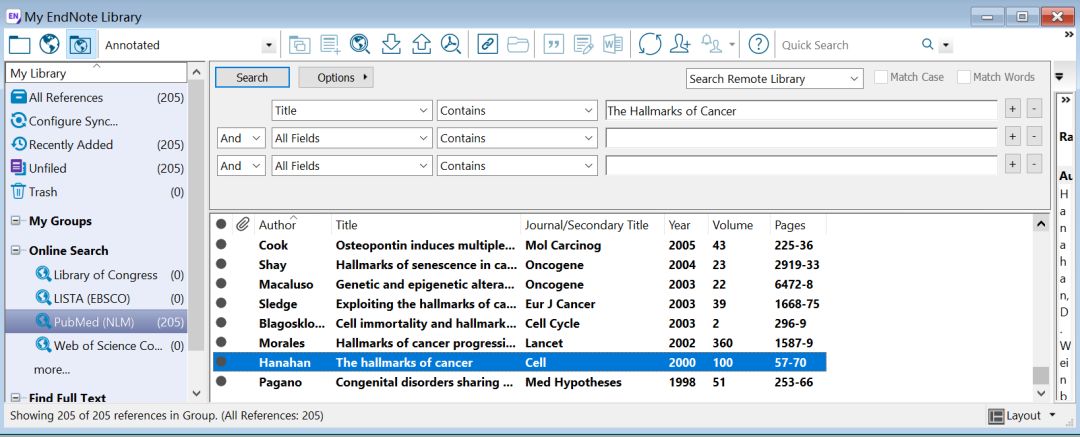Sort references by the Year column header
Viewport: 1080px width, 437px height.
686,225
